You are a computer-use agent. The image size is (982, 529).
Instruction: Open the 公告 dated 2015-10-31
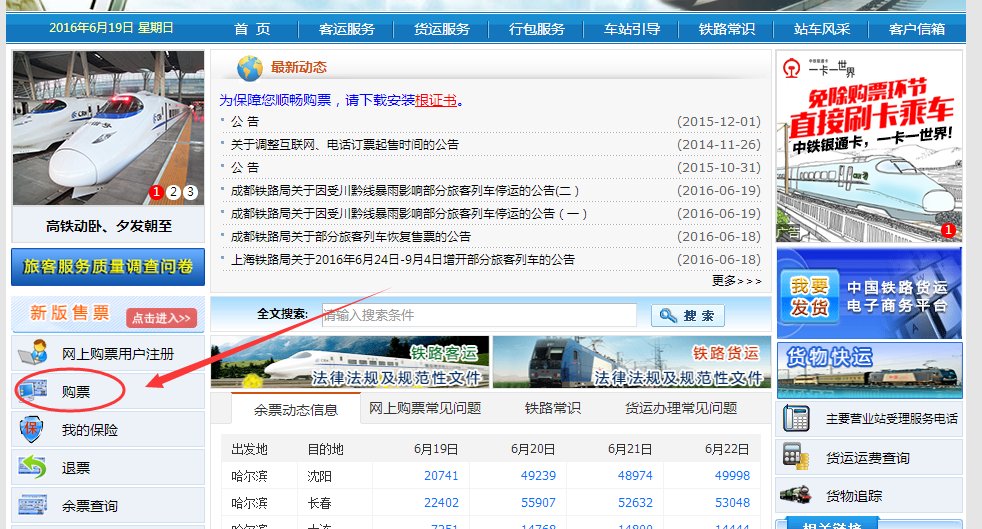pyautogui.click(x=245, y=168)
